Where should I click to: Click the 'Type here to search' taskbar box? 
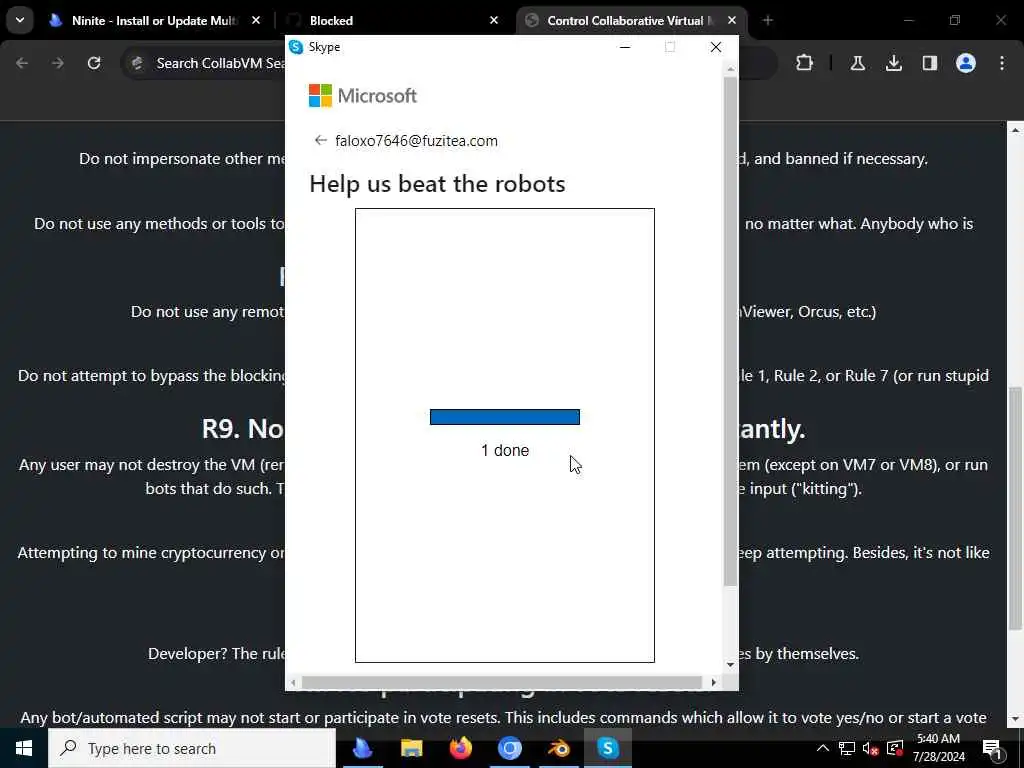point(192,748)
